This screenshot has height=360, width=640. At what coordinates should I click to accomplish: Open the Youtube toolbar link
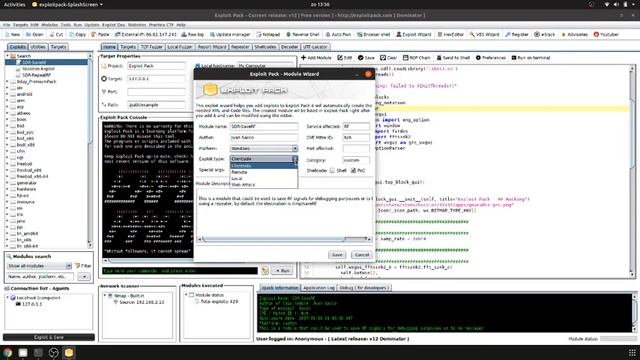click(x=606, y=35)
